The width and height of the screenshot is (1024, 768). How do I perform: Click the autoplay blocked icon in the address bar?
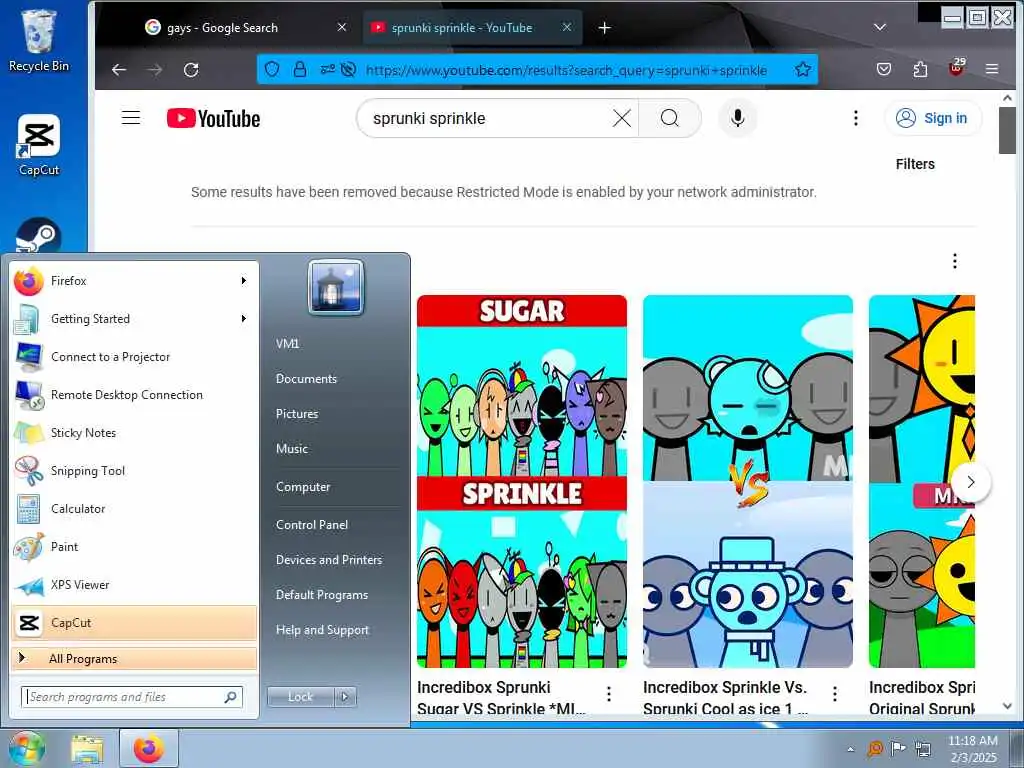click(x=349, y=69)
